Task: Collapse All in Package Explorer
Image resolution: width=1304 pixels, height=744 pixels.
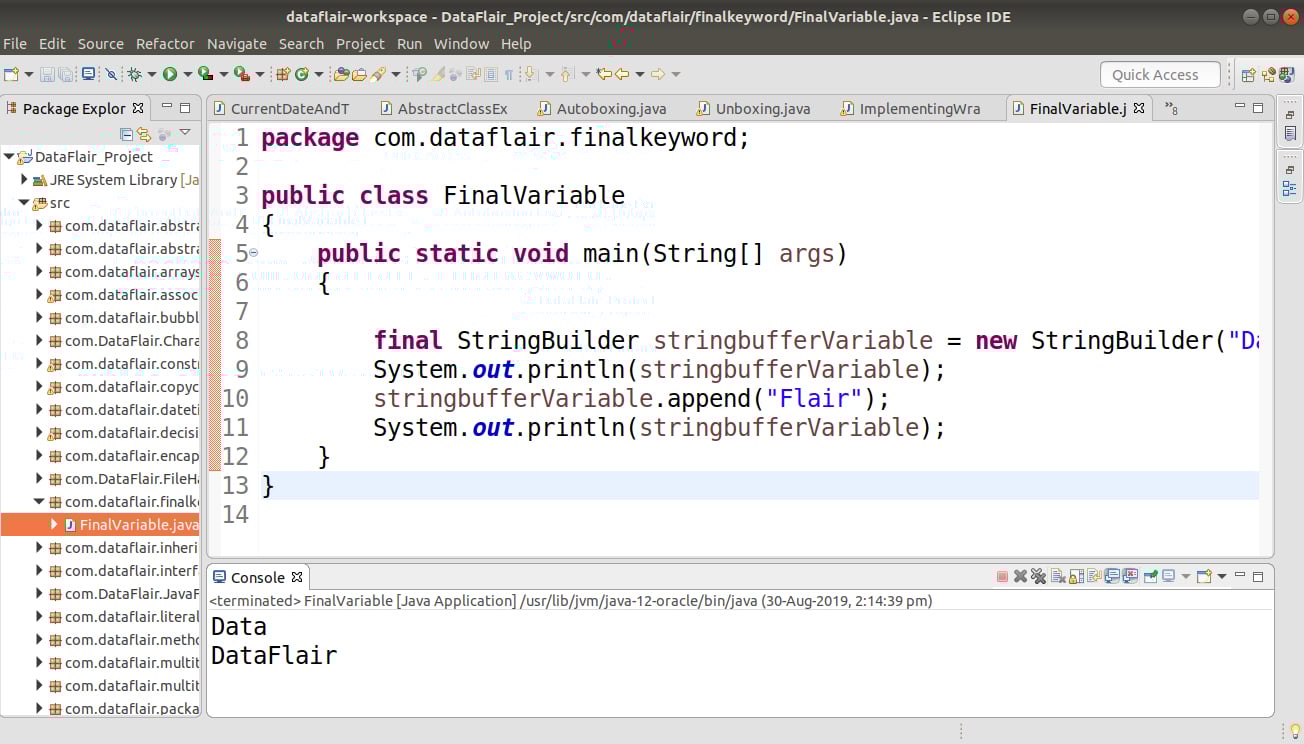Action: [127, 133]
